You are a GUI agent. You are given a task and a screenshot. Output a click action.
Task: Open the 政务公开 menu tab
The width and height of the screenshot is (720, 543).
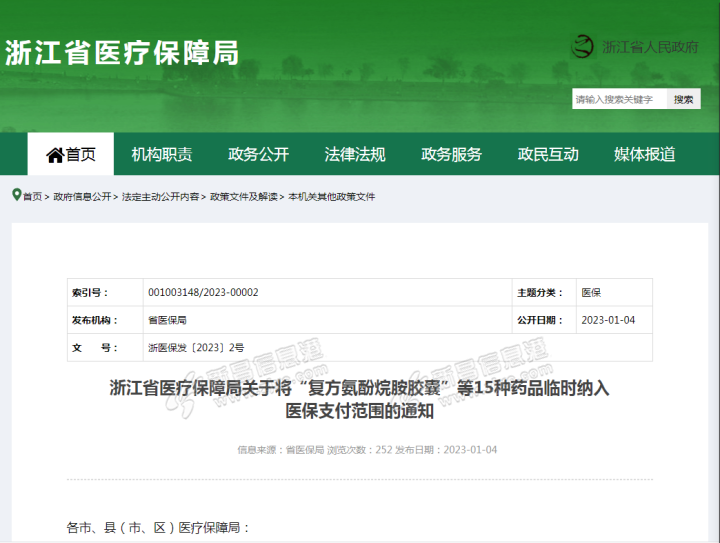pyautogui.click(x=258, y=154)
